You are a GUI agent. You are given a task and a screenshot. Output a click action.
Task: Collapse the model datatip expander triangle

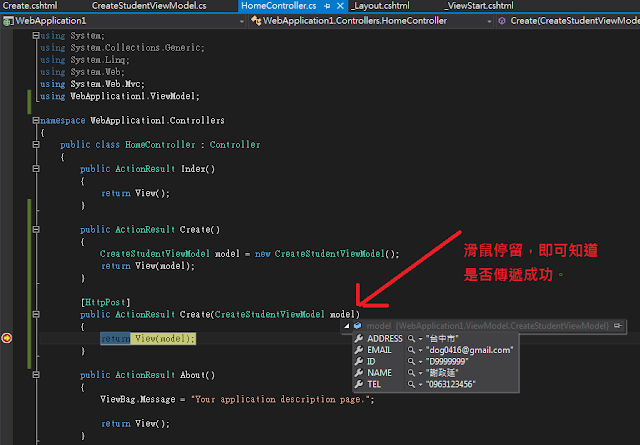pyautogui.click(x=347, y=326)
